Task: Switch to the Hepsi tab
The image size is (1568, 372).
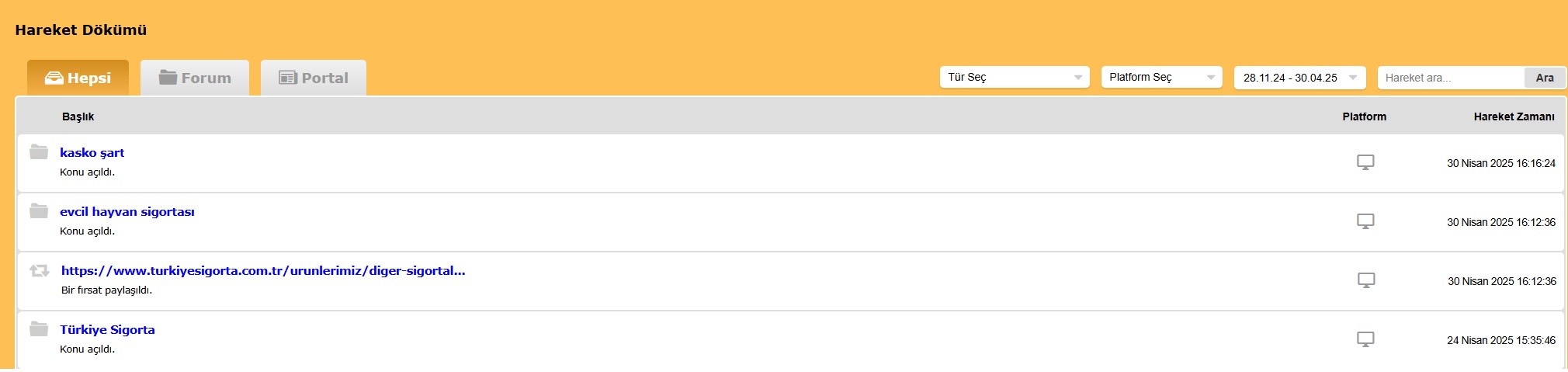Action: click(78, 78)
